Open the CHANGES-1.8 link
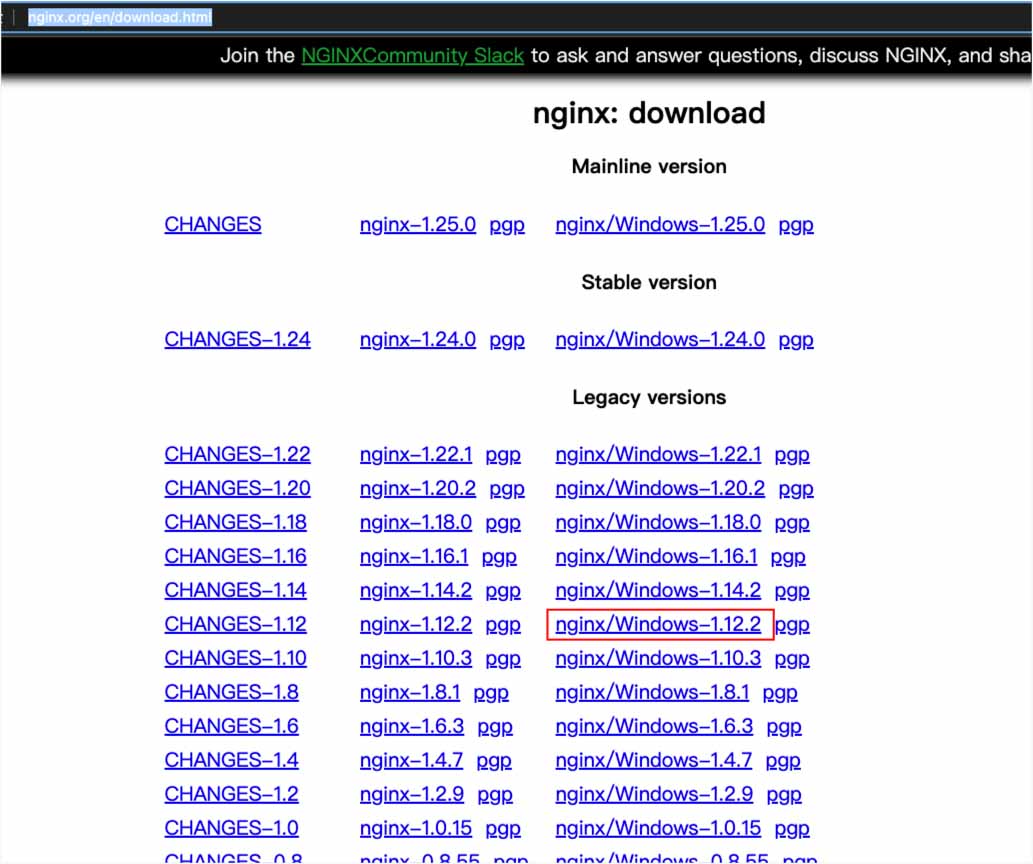This screenshot has height=864, width=1033. [231, 693]
